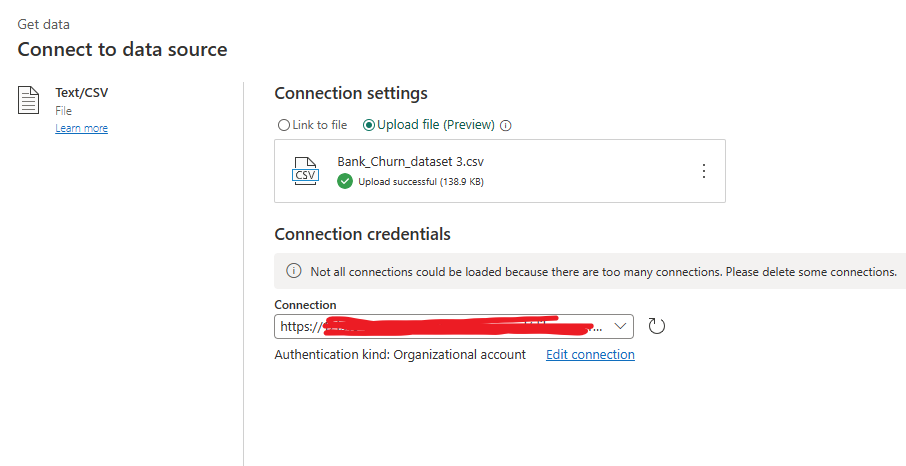Select the Link to file option
The height and width of the screenshot is (466, 906).
[284, 125]
